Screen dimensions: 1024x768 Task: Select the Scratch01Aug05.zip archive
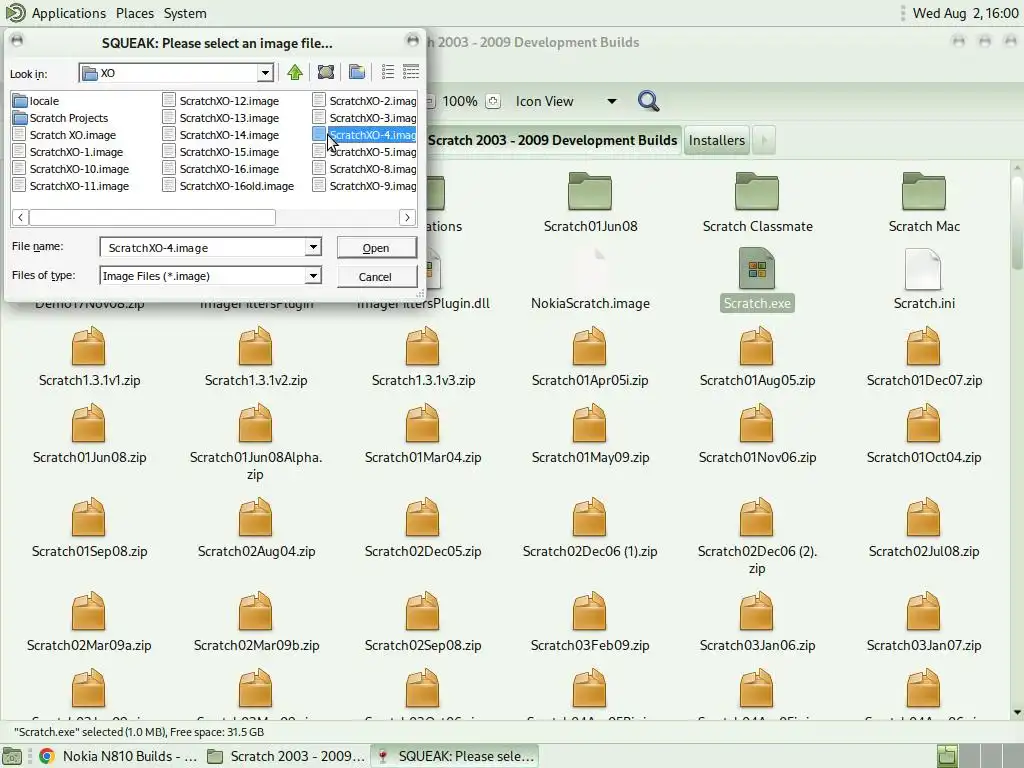[757, 358]
